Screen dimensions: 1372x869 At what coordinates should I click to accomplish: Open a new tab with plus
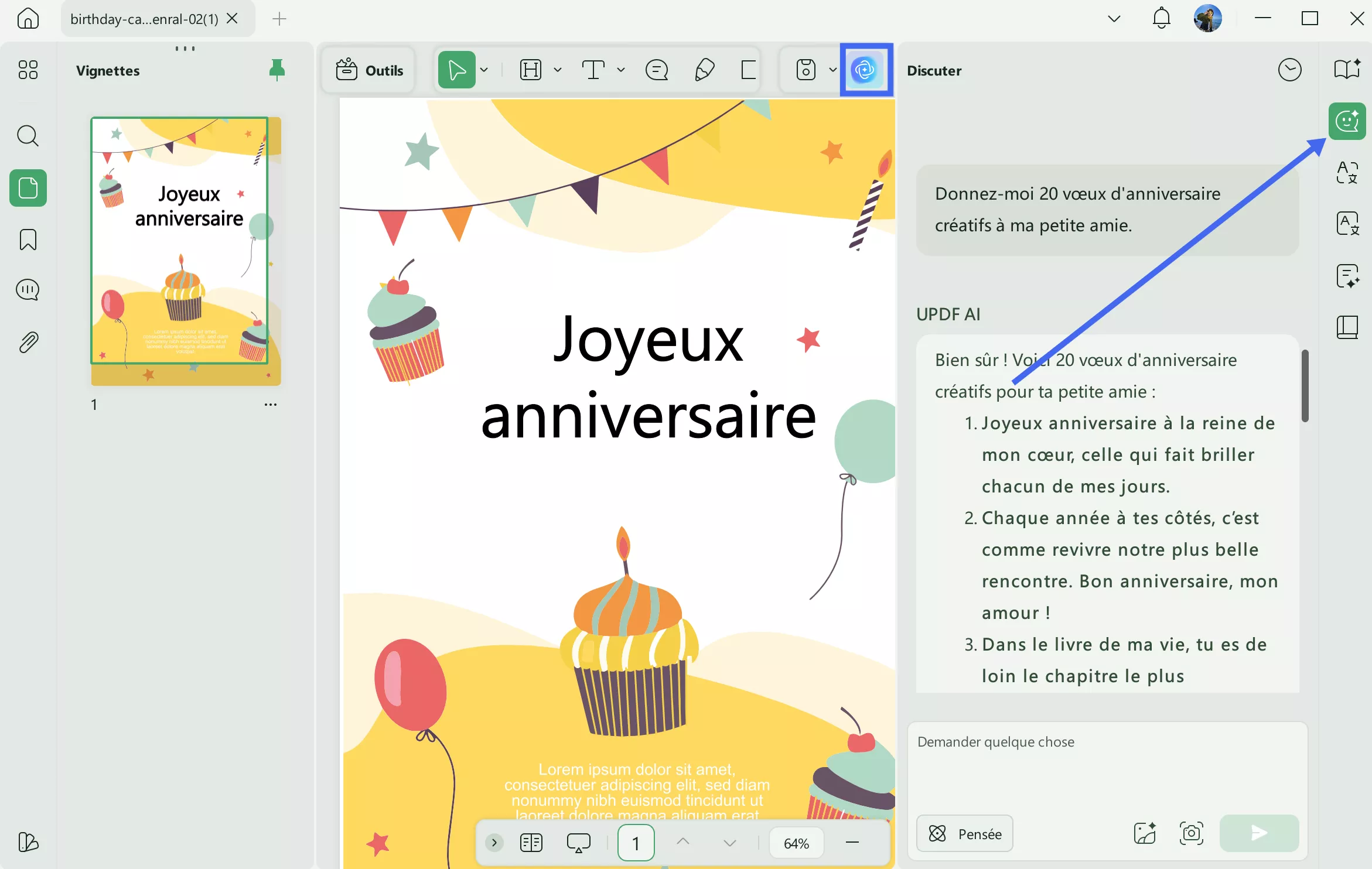pyautogui.click(x=279, y=19)
